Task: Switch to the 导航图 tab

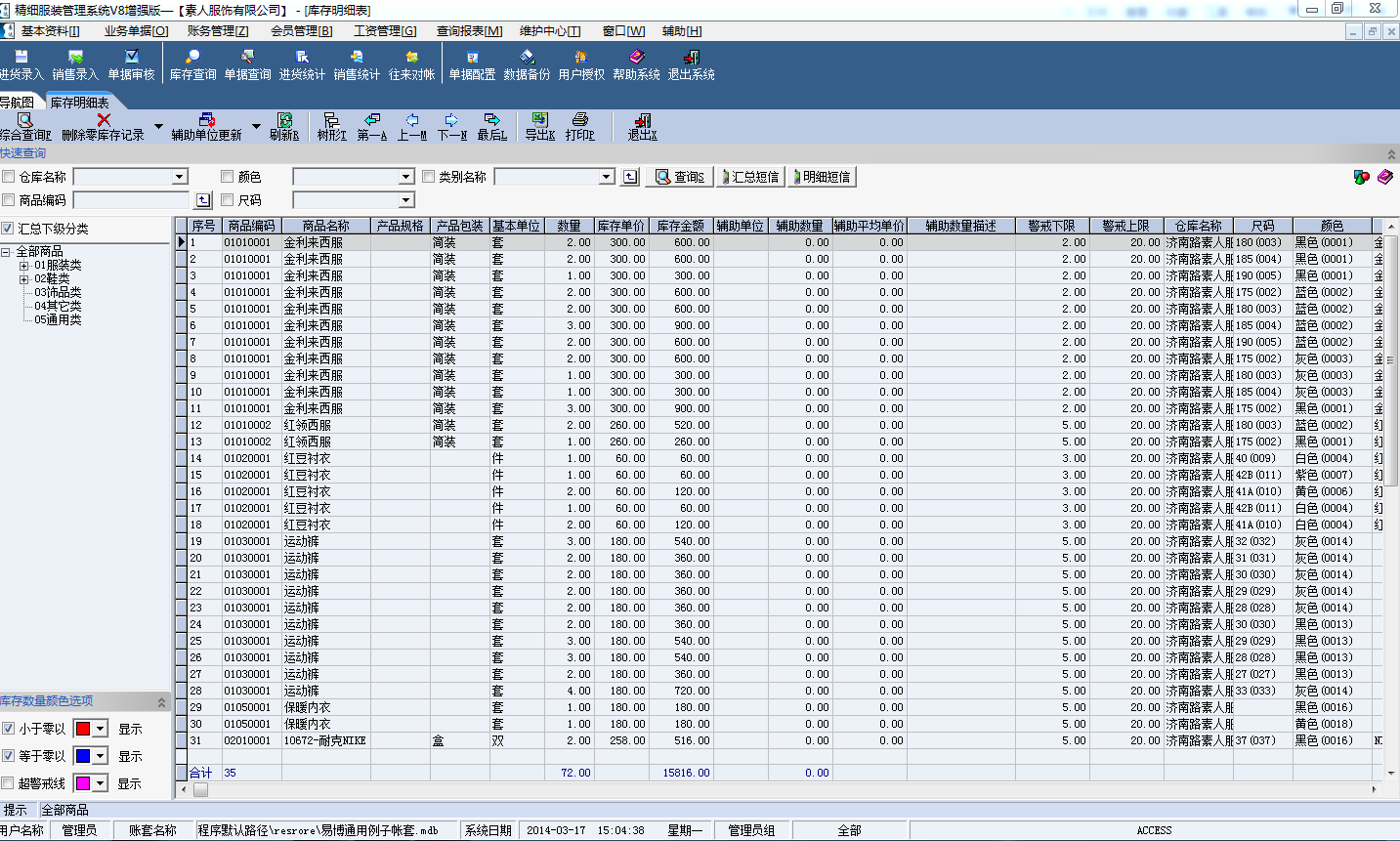Action: tap(18, 103)
